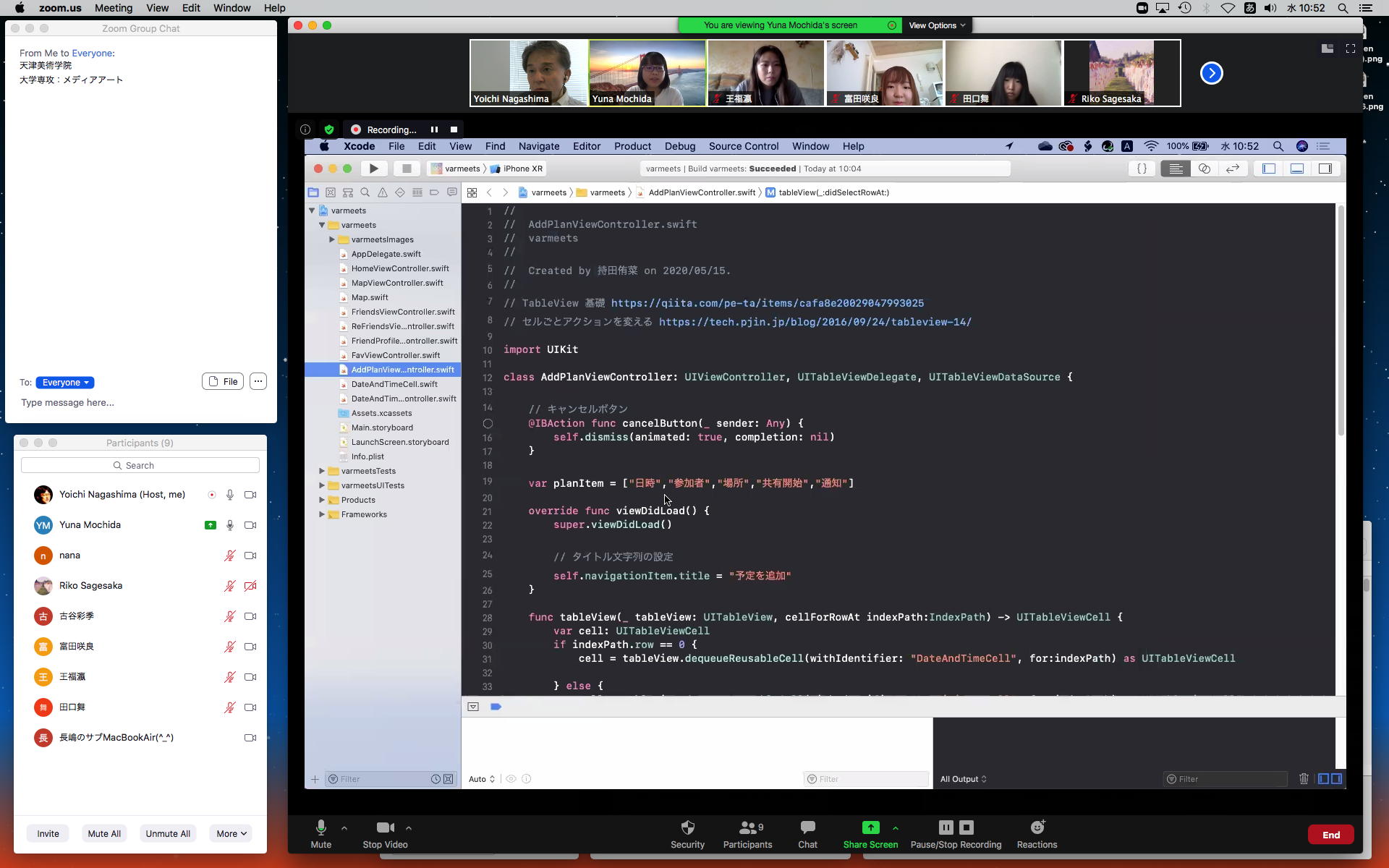Image resolution: width=1389 pixels, height=868 pixels.
Task: Click the Chat bubble icon in the toolbar
Action: pos(807,827)
